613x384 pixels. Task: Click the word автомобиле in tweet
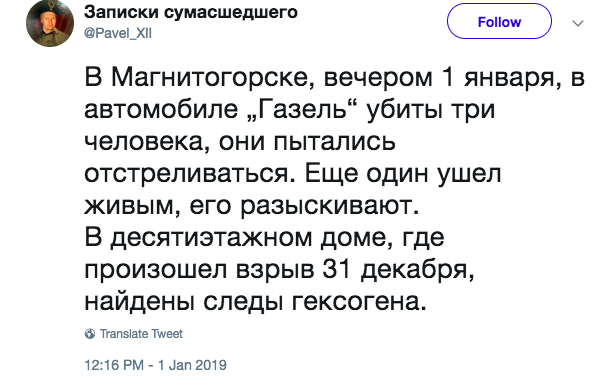tap(161, 109)
